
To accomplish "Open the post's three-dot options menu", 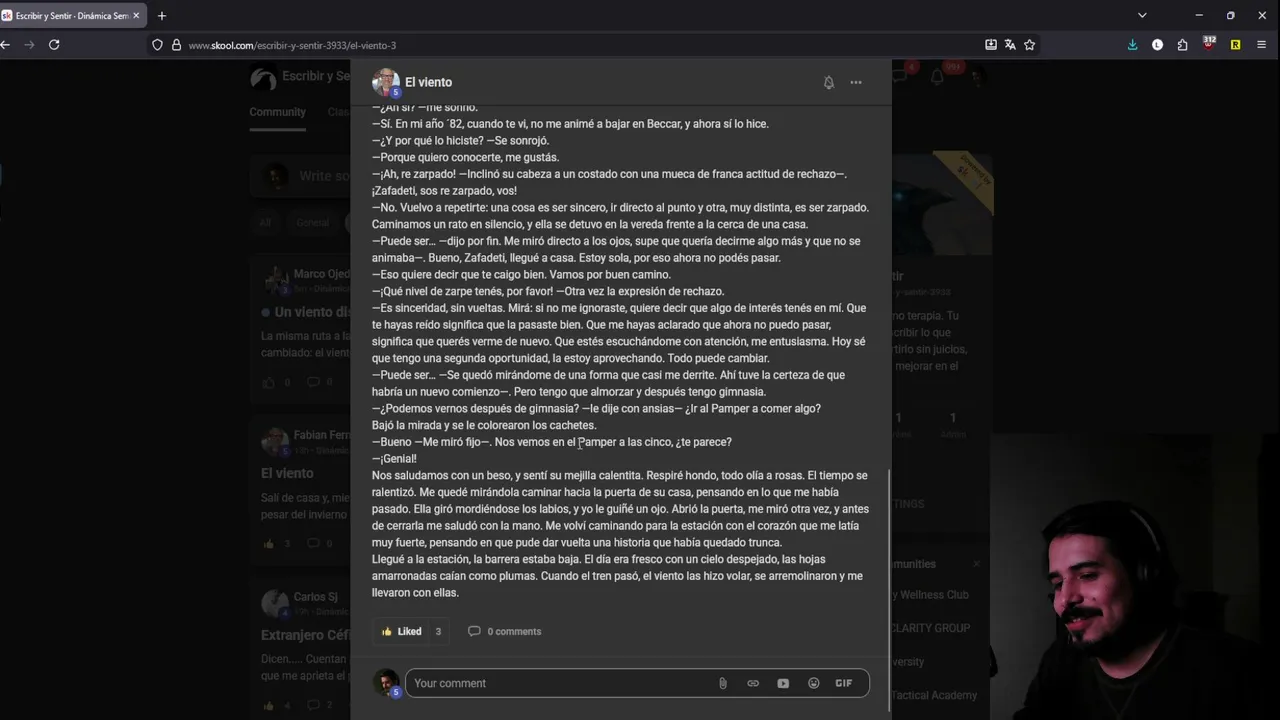I will (856, 83).
